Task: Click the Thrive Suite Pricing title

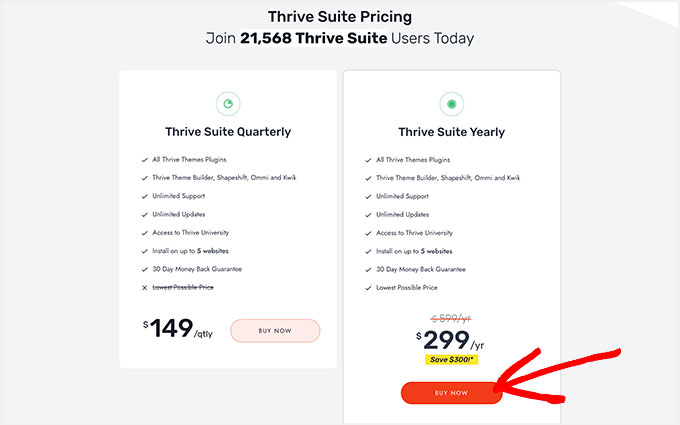Action: click(x=340, y=17)
